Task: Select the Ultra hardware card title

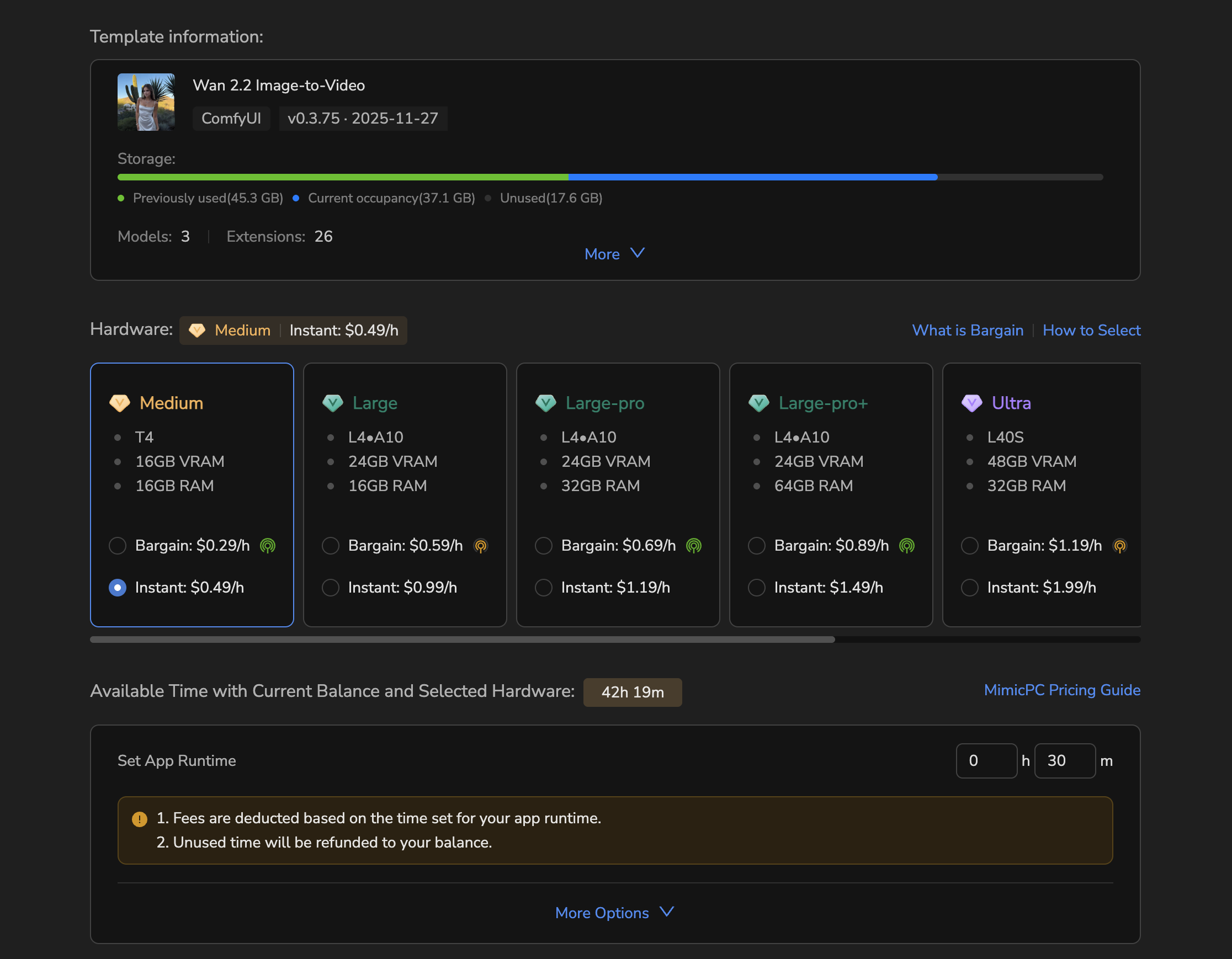Action: [1011, 403]
